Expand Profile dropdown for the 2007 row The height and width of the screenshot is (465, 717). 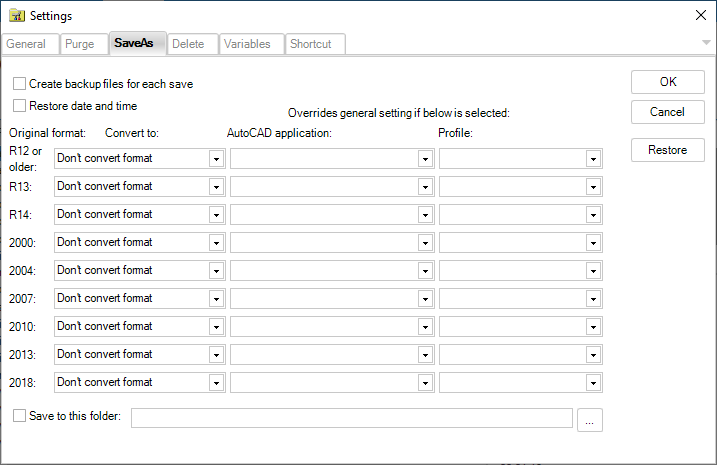pyautogui.click(x=593, y=298)
